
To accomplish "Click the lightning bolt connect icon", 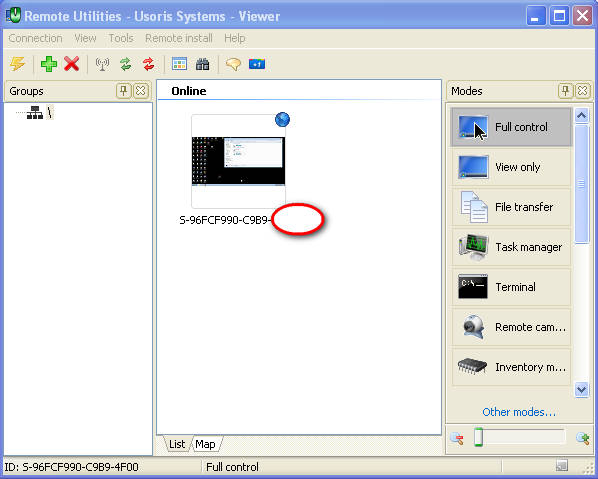I will [x=18, y=64].
